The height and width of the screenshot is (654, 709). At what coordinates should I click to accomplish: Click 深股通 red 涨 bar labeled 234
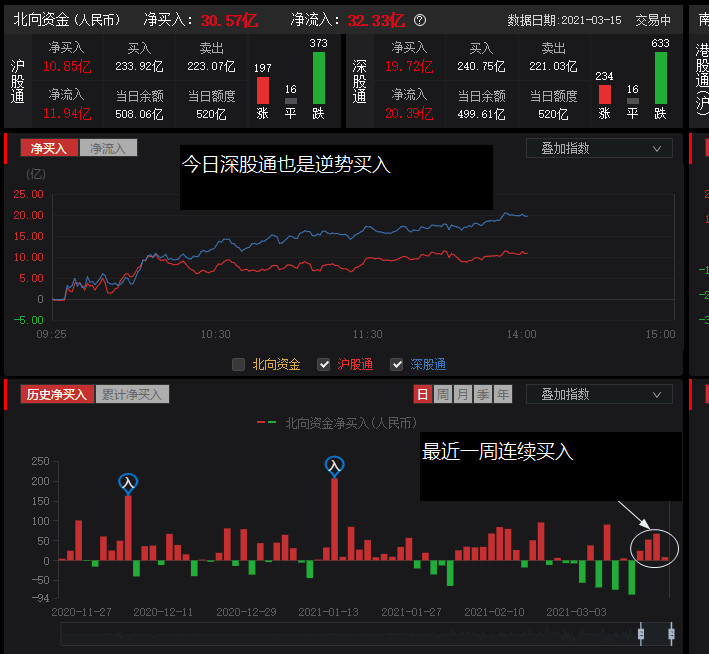point(605,95)
